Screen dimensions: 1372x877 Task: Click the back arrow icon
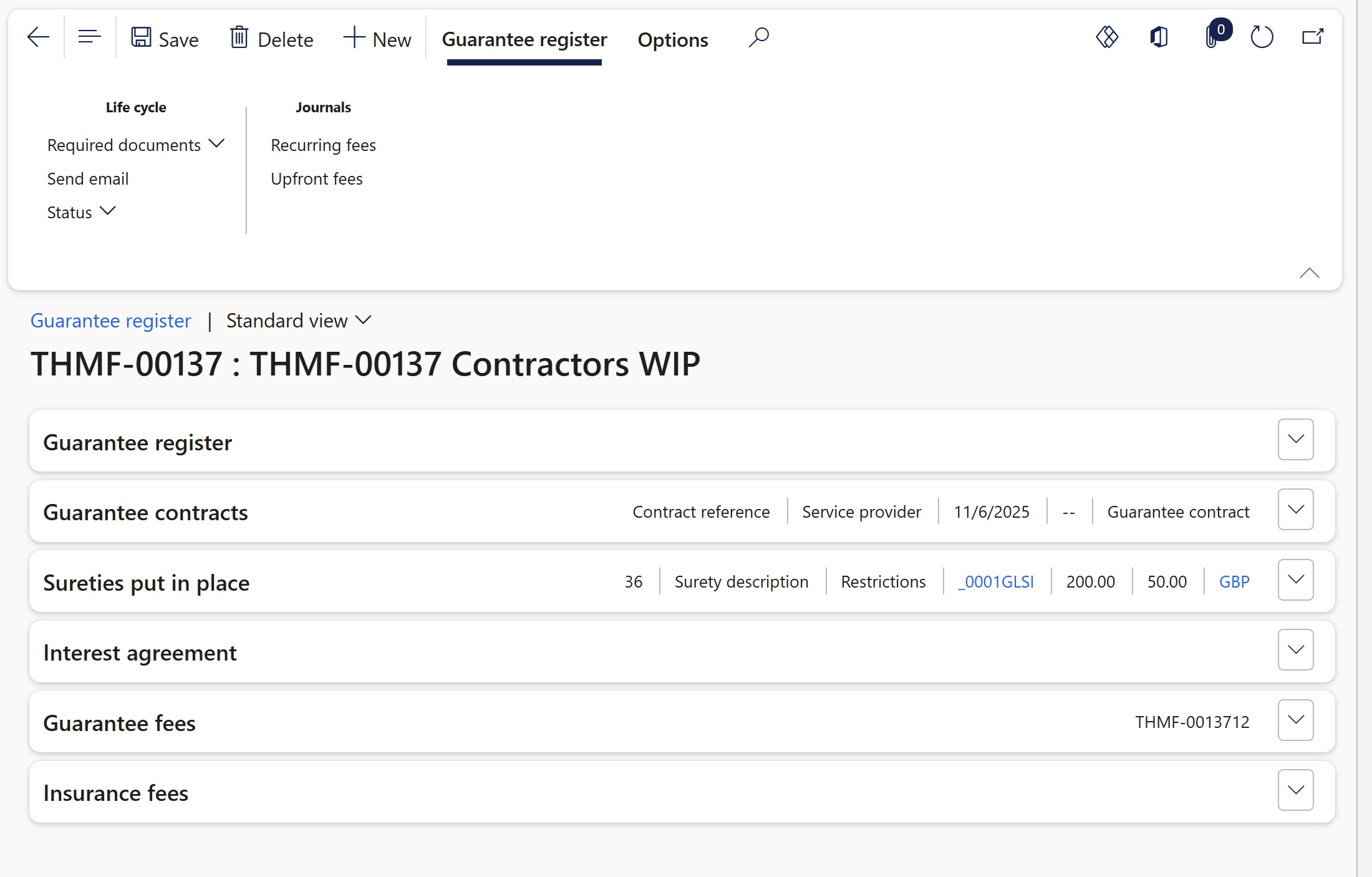pos(38,38)
